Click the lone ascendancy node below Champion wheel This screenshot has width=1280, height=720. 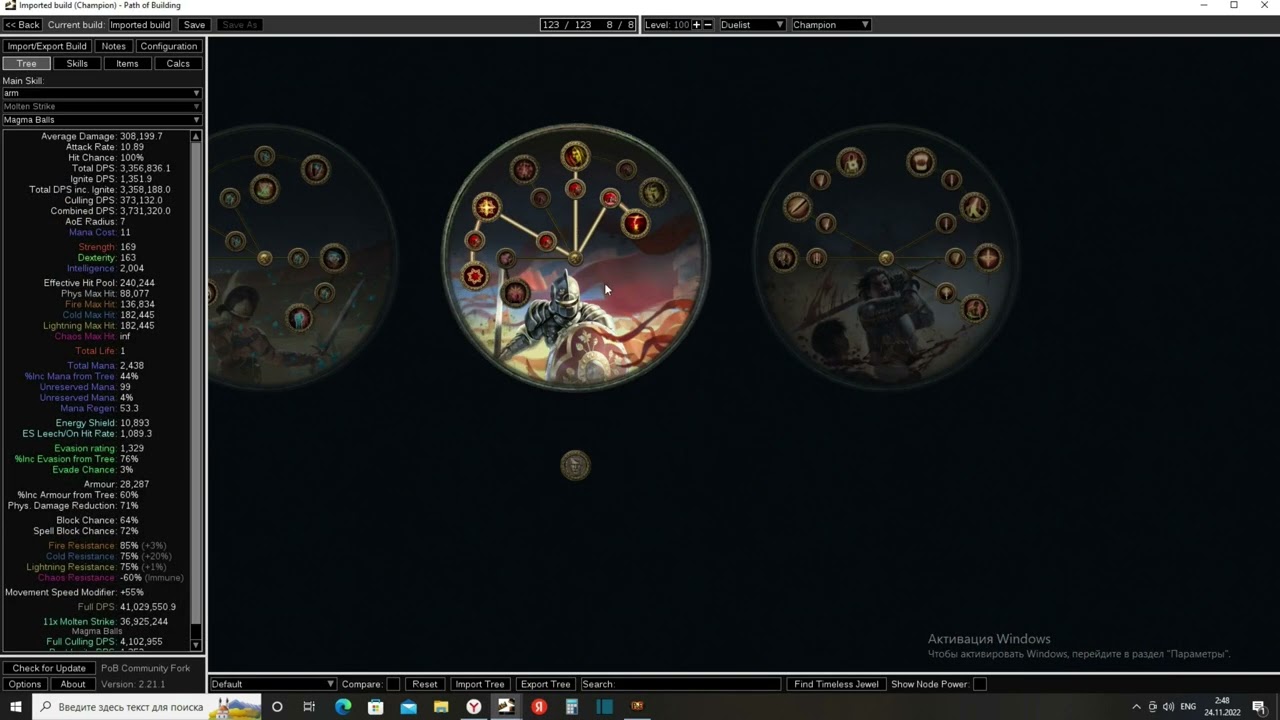click(x=575, y=465)
